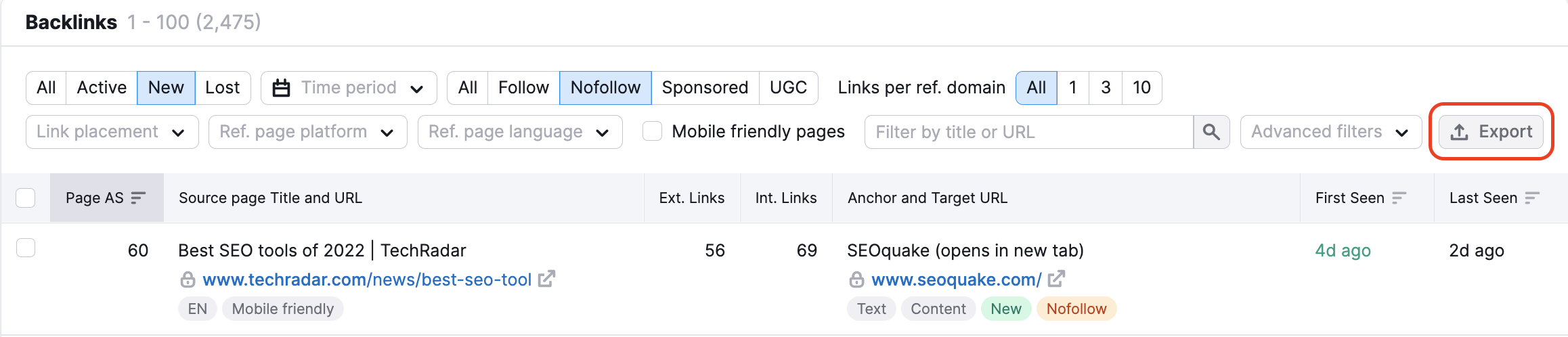Click the search magnifier icon
The image size is (1568, 337).
1211,132
